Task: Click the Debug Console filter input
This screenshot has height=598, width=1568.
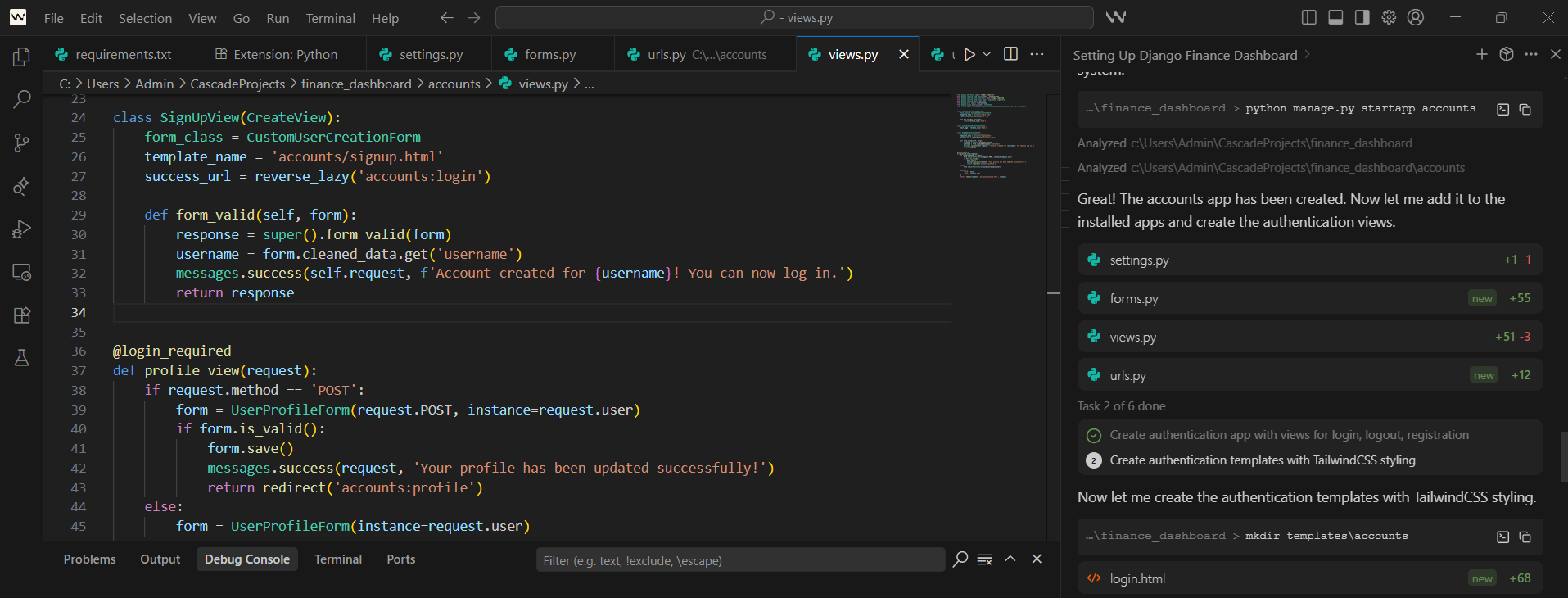Action: point(740,559)
